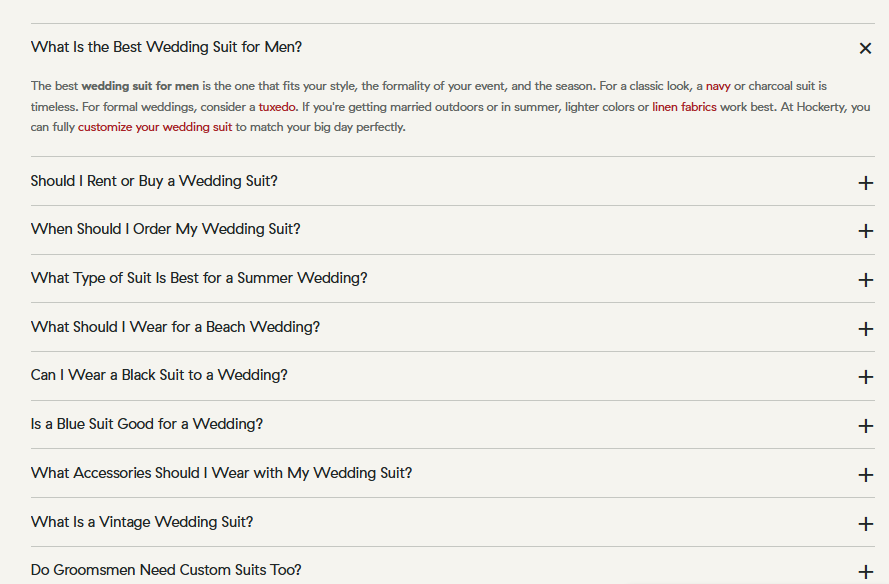The width and height of the screenshot is (889, 584).
Task: Expand 'What Should I Wear for a Beach Wedding?'
Action: (175, 327)
